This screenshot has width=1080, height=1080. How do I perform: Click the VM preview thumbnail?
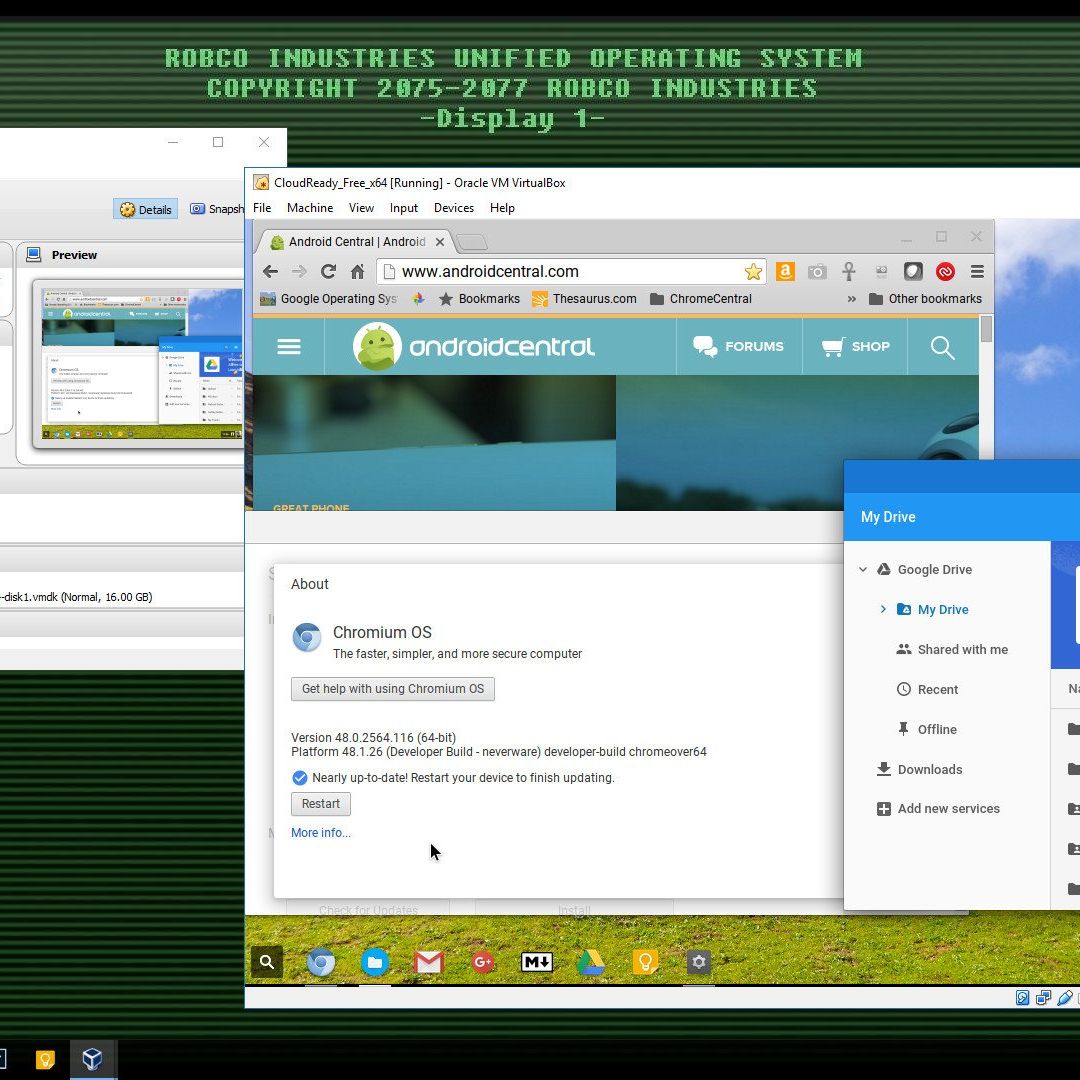point(143,364)
